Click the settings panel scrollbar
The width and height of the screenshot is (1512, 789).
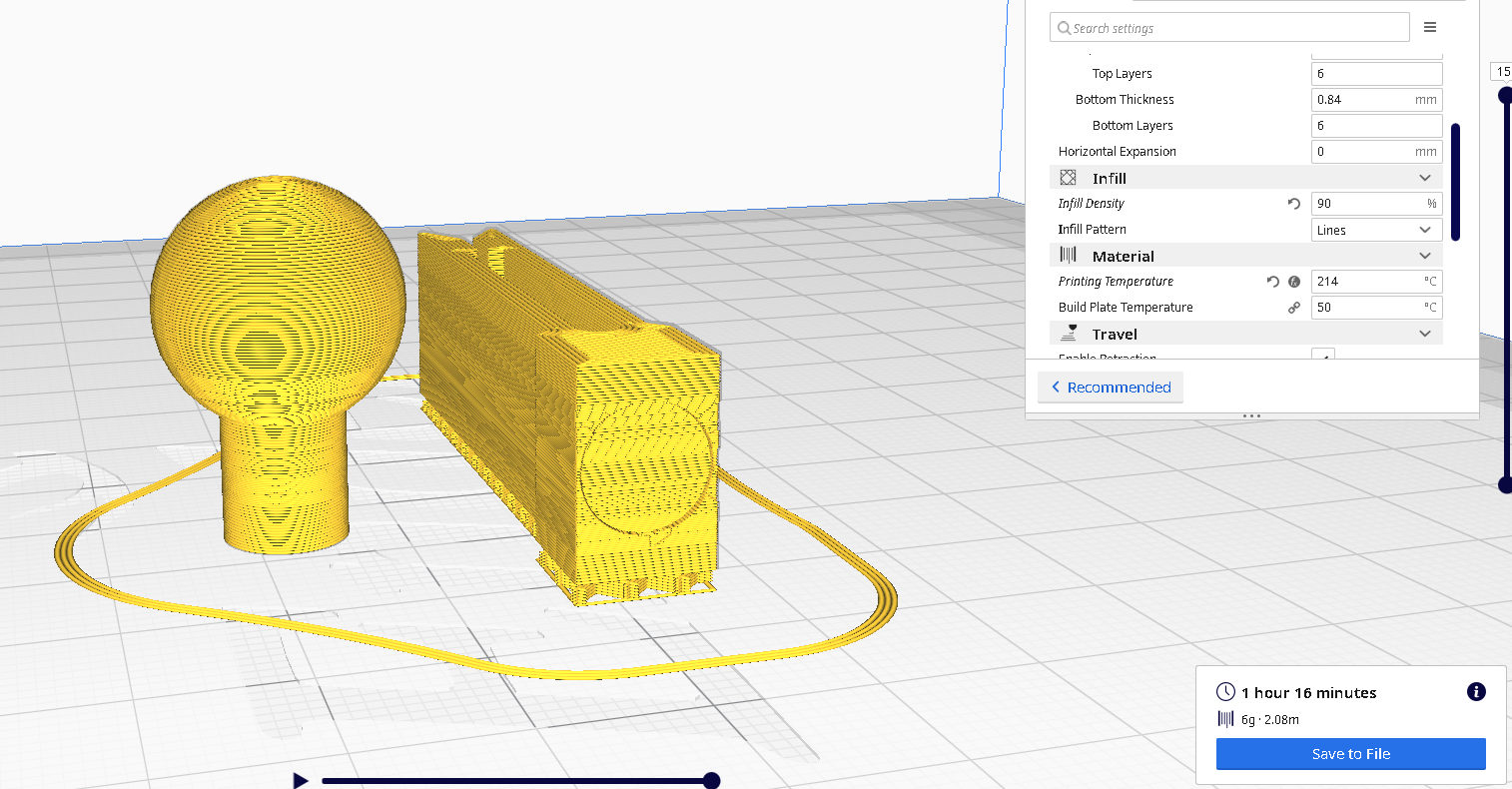coord(1455,182)
